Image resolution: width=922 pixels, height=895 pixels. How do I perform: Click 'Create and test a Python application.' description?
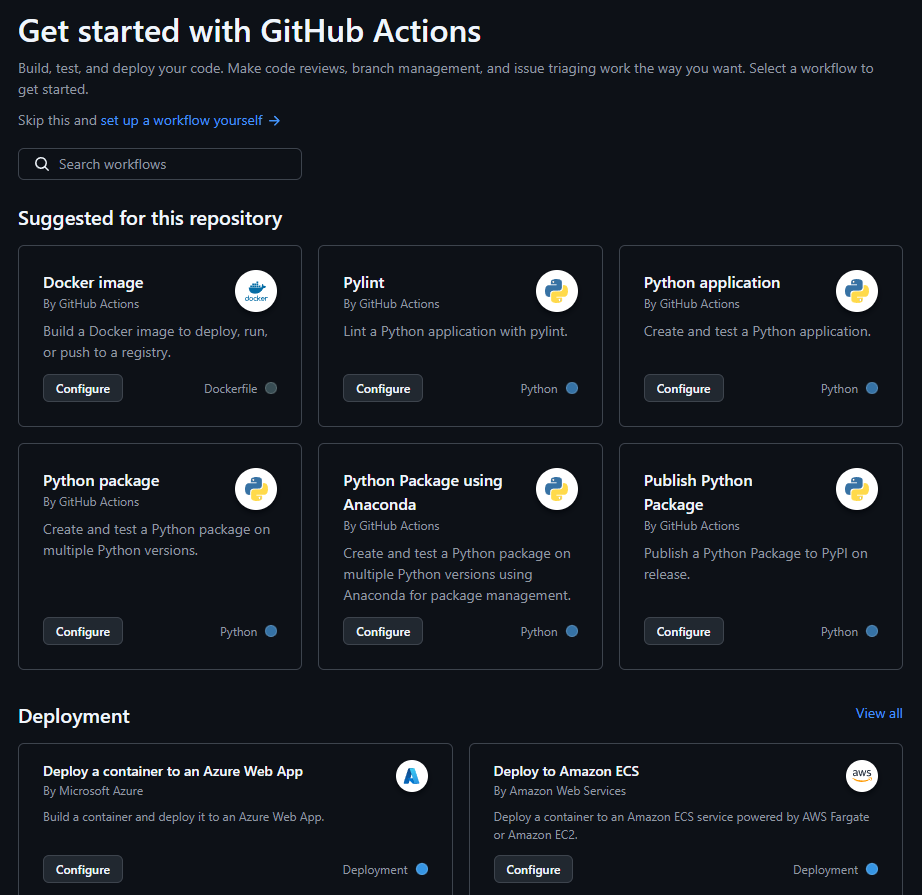[x=757, y=332]
